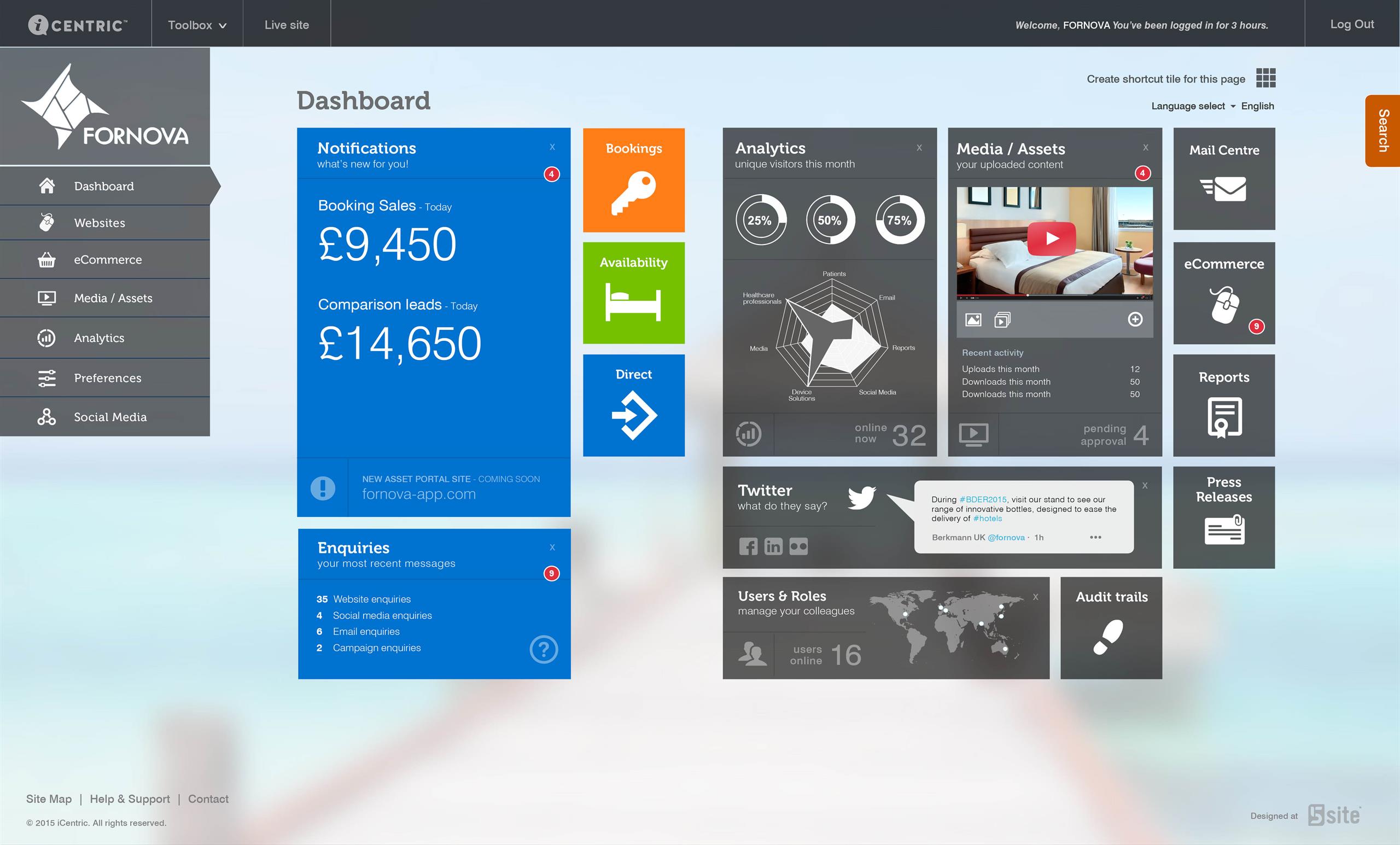This screenshot has width=1400, height=845.
Task: Click the world map
Action: click(x=947, y=626)
